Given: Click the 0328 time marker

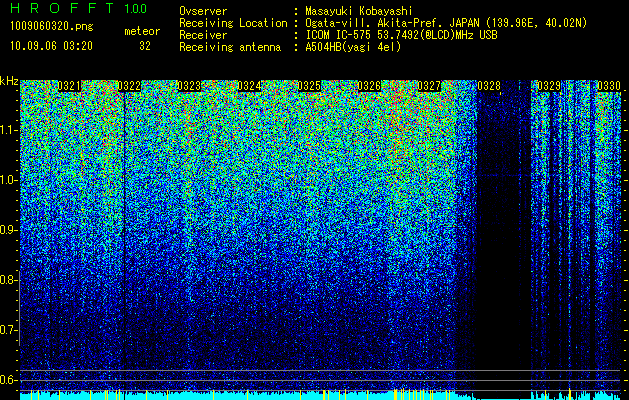Looking at the screenshot, I should (489, 86).
